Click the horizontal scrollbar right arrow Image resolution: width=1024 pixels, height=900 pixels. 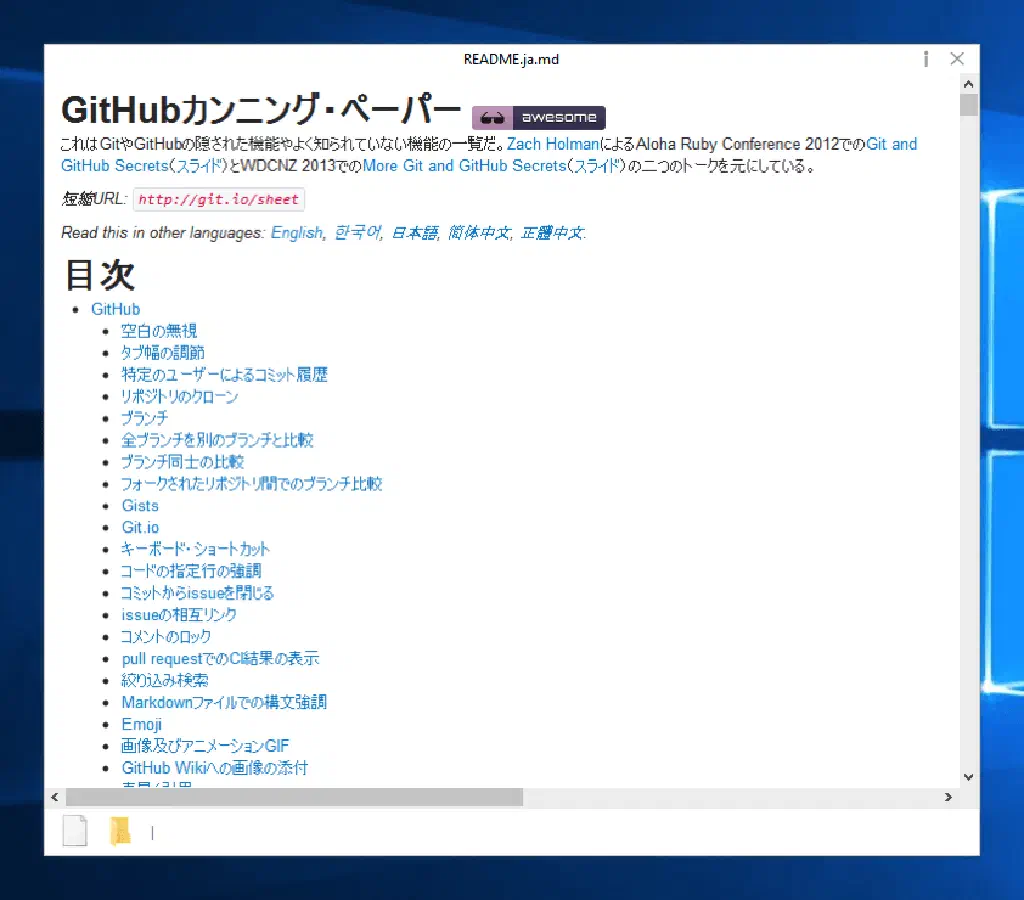coord(948,797)
